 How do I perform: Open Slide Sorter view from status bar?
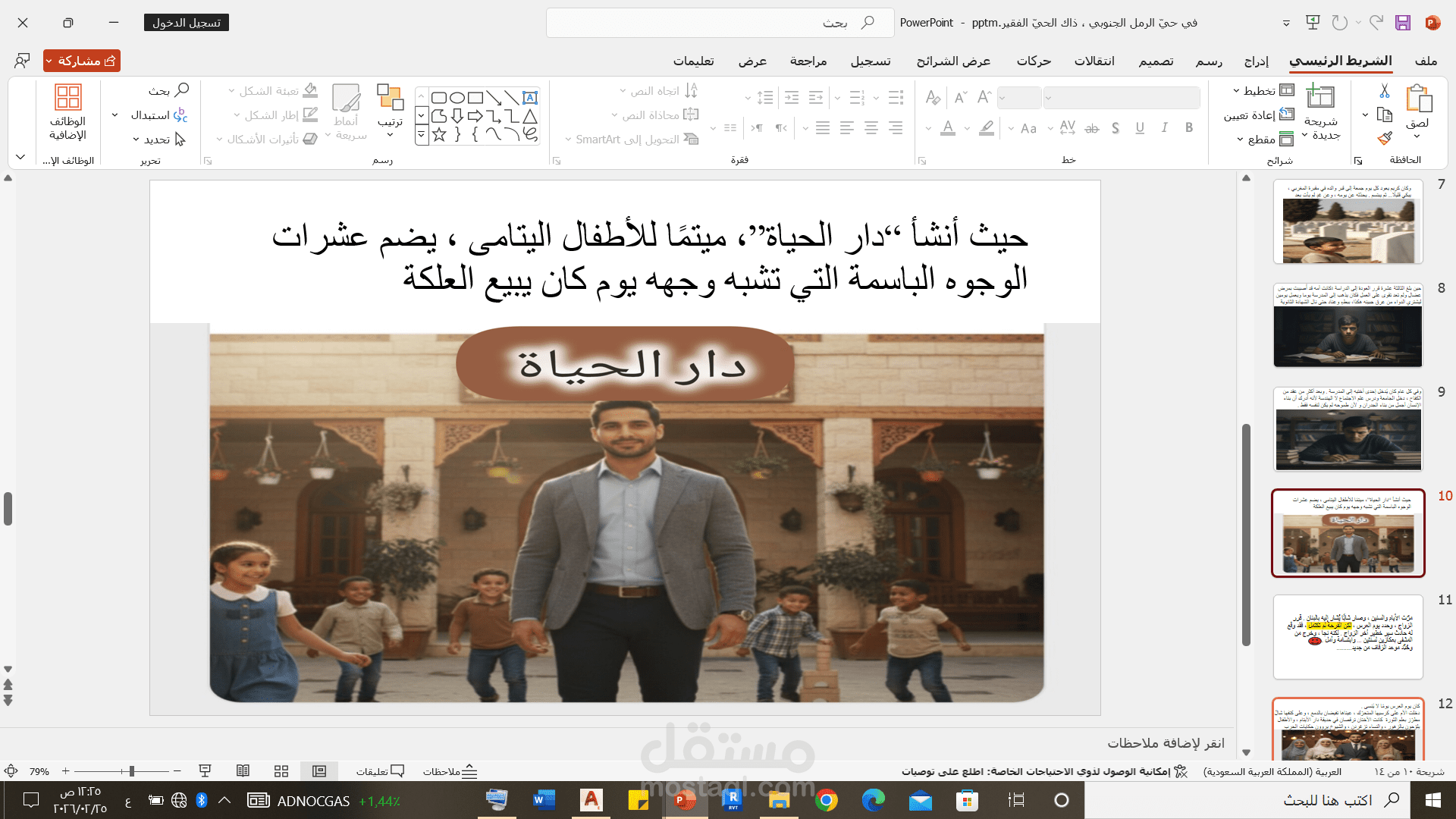point(281,771)
